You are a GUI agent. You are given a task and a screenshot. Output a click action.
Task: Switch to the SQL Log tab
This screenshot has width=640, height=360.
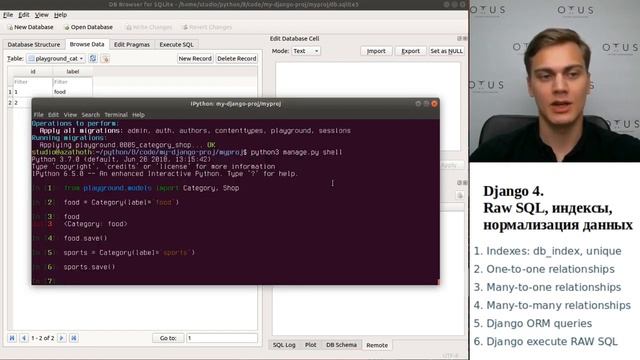tap(284, 345)
